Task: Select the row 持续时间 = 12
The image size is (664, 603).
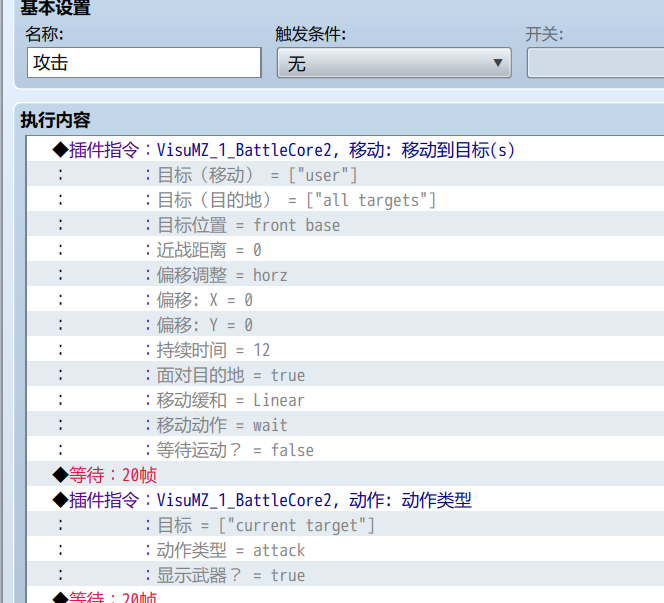Action: coord(345,350)
